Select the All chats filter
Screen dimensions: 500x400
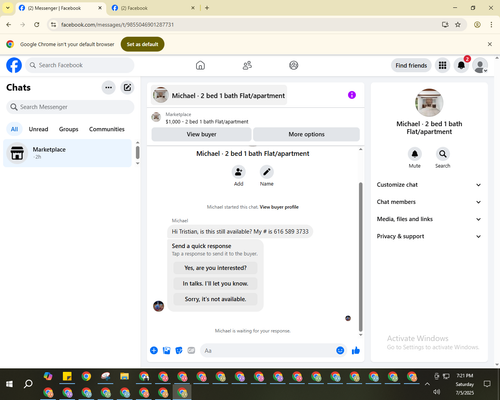click(14, 129)
